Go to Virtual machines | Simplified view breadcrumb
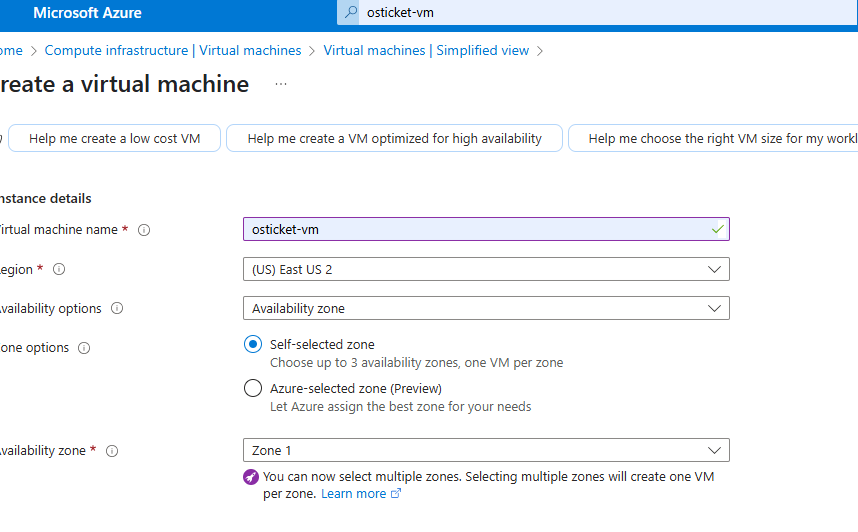This screenshot has width=858, height=532. pyautogui.click(x=426, y=50)
